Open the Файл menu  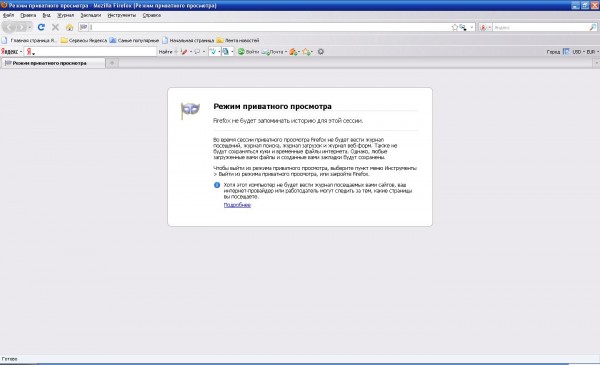(x=8, y=15)
